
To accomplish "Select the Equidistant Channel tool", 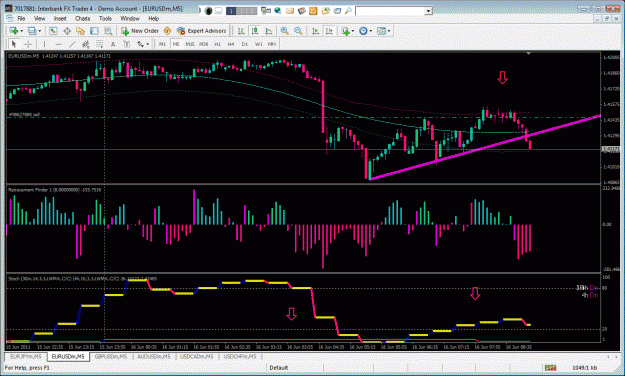I will click(x=86, y=44).
